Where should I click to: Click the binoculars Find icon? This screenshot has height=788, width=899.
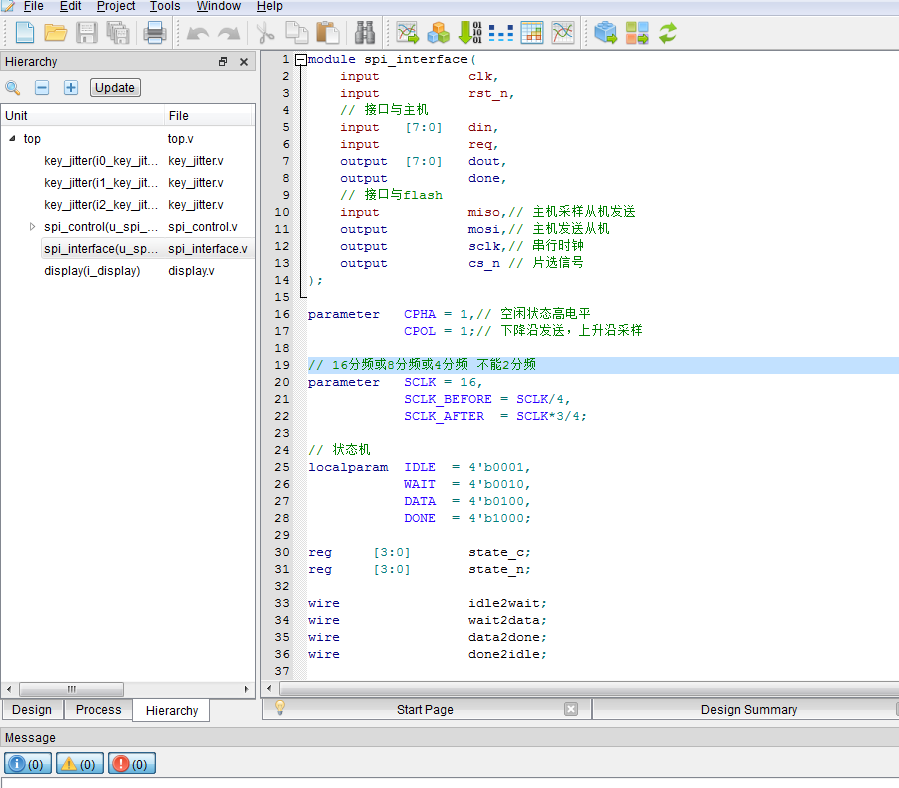point(365,33)
